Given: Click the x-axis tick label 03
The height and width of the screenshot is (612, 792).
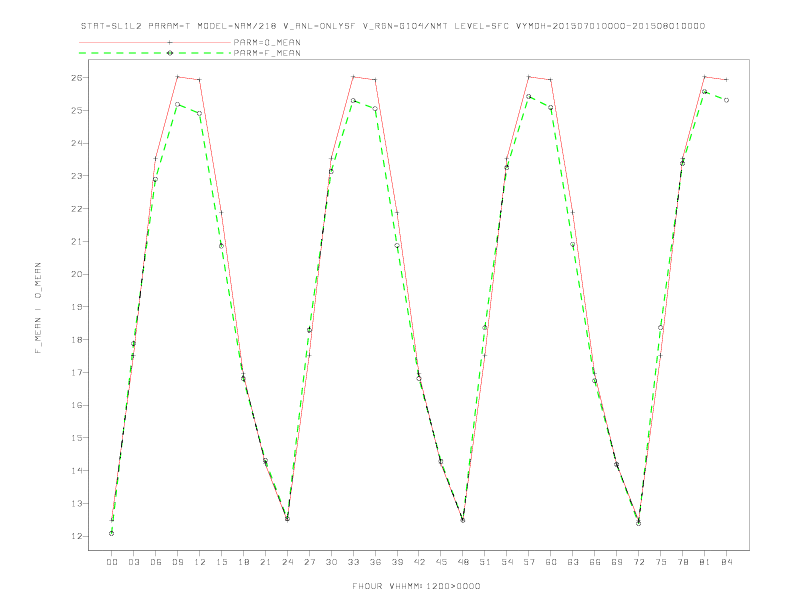Looking at the screenshot, I should 133,562.
